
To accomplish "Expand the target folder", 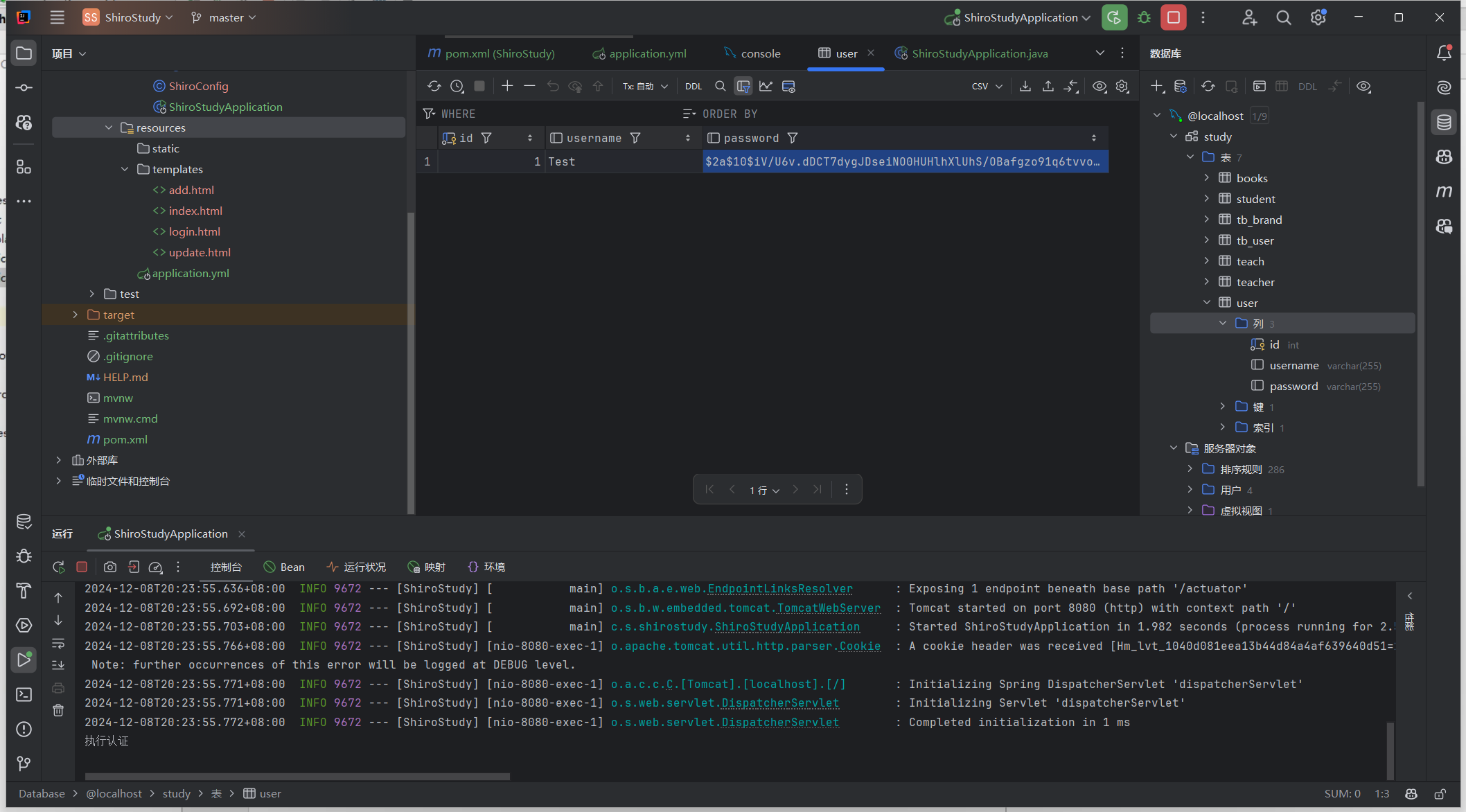I will 75,315.
